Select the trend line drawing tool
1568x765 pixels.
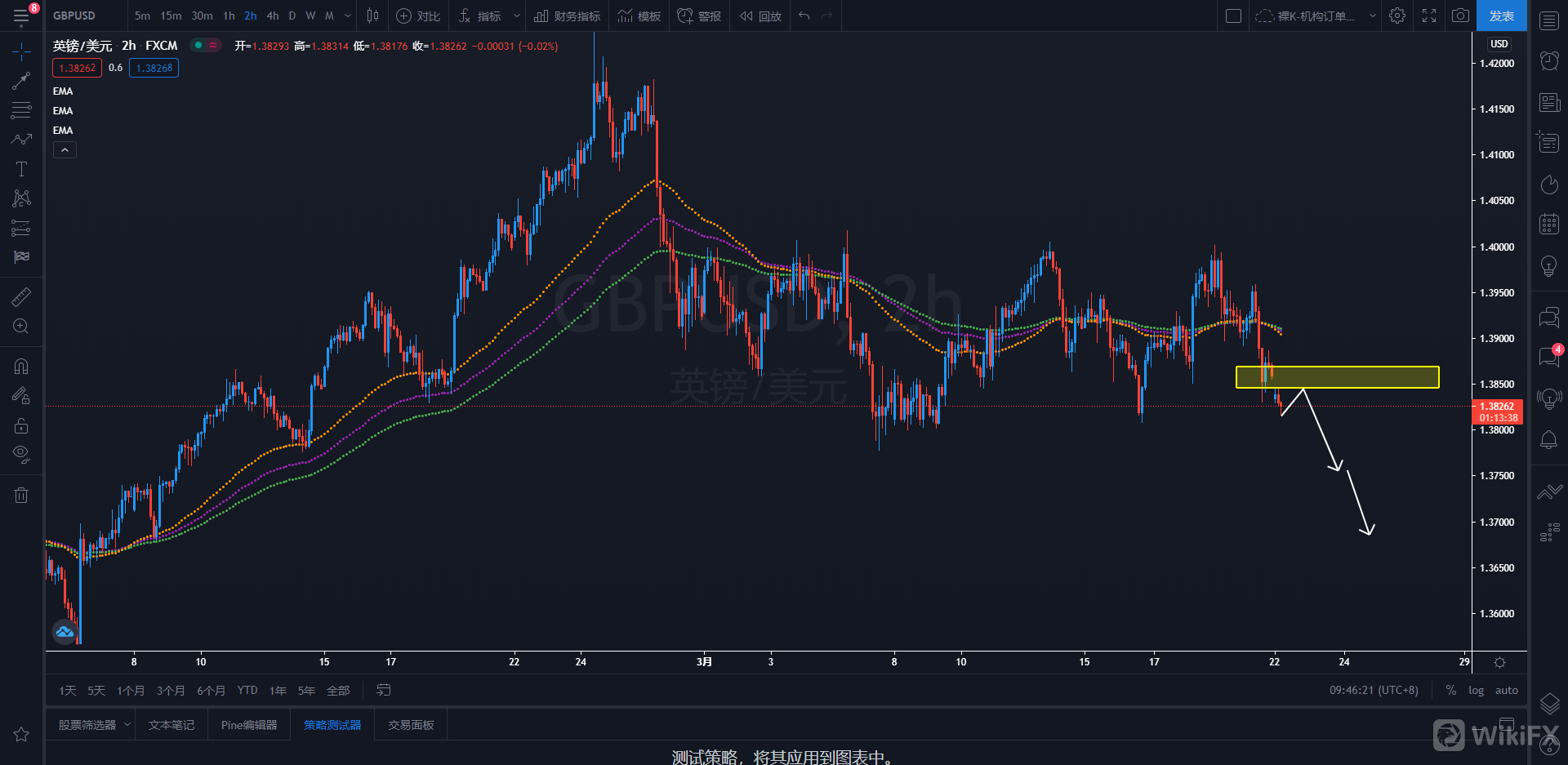coord(21,81)
